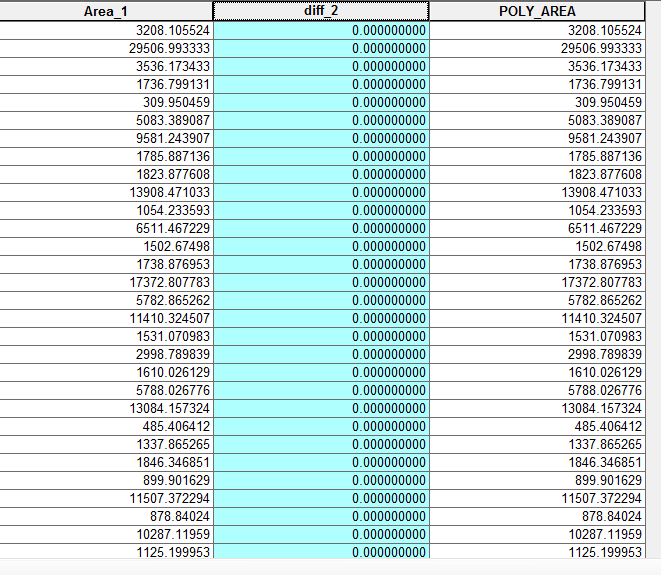Screen dimensions: 661x575
Task: Click Area_1 cell 5083.389087
Action: tap(106, 121)
